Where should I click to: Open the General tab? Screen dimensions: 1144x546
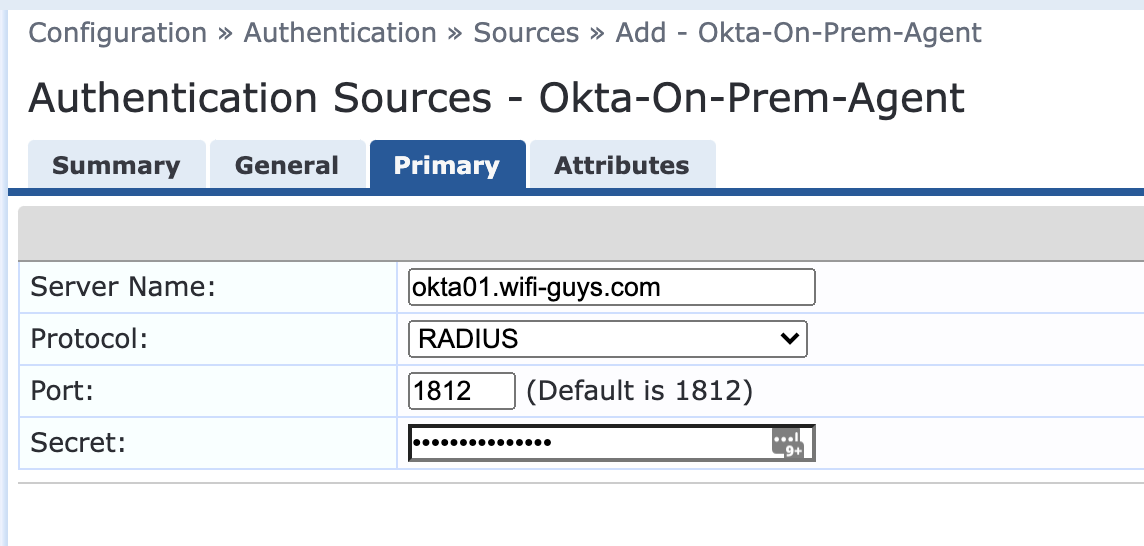click(287, 165)
